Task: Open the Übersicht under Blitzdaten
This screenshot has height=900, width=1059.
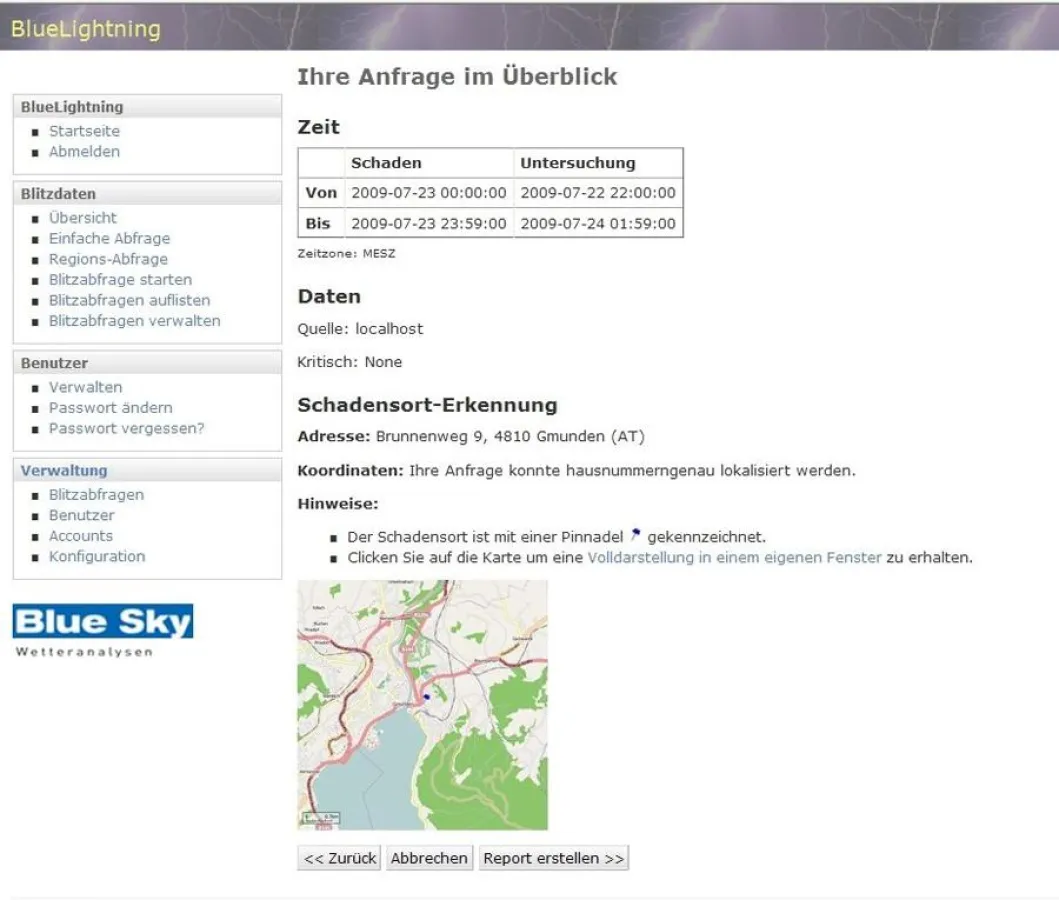Action: (85, 217)
